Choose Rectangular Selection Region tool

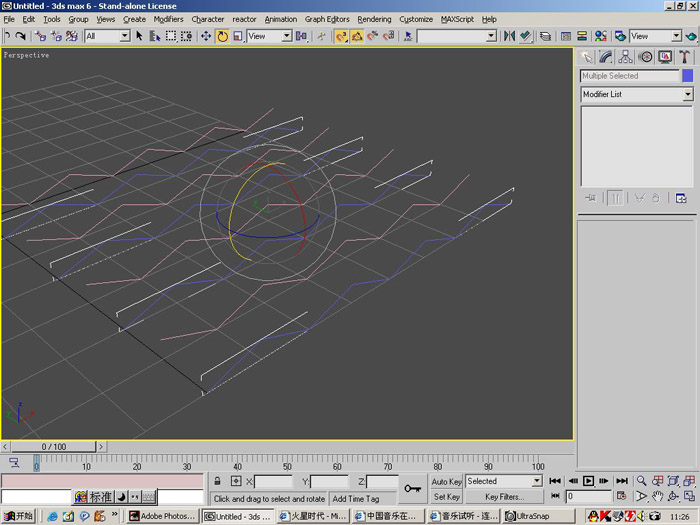click(x=171, y=36)
